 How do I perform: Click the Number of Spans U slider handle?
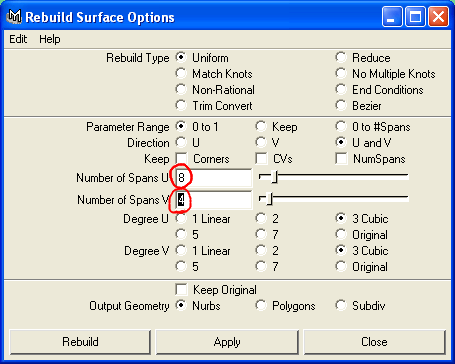tap(274, 176)
